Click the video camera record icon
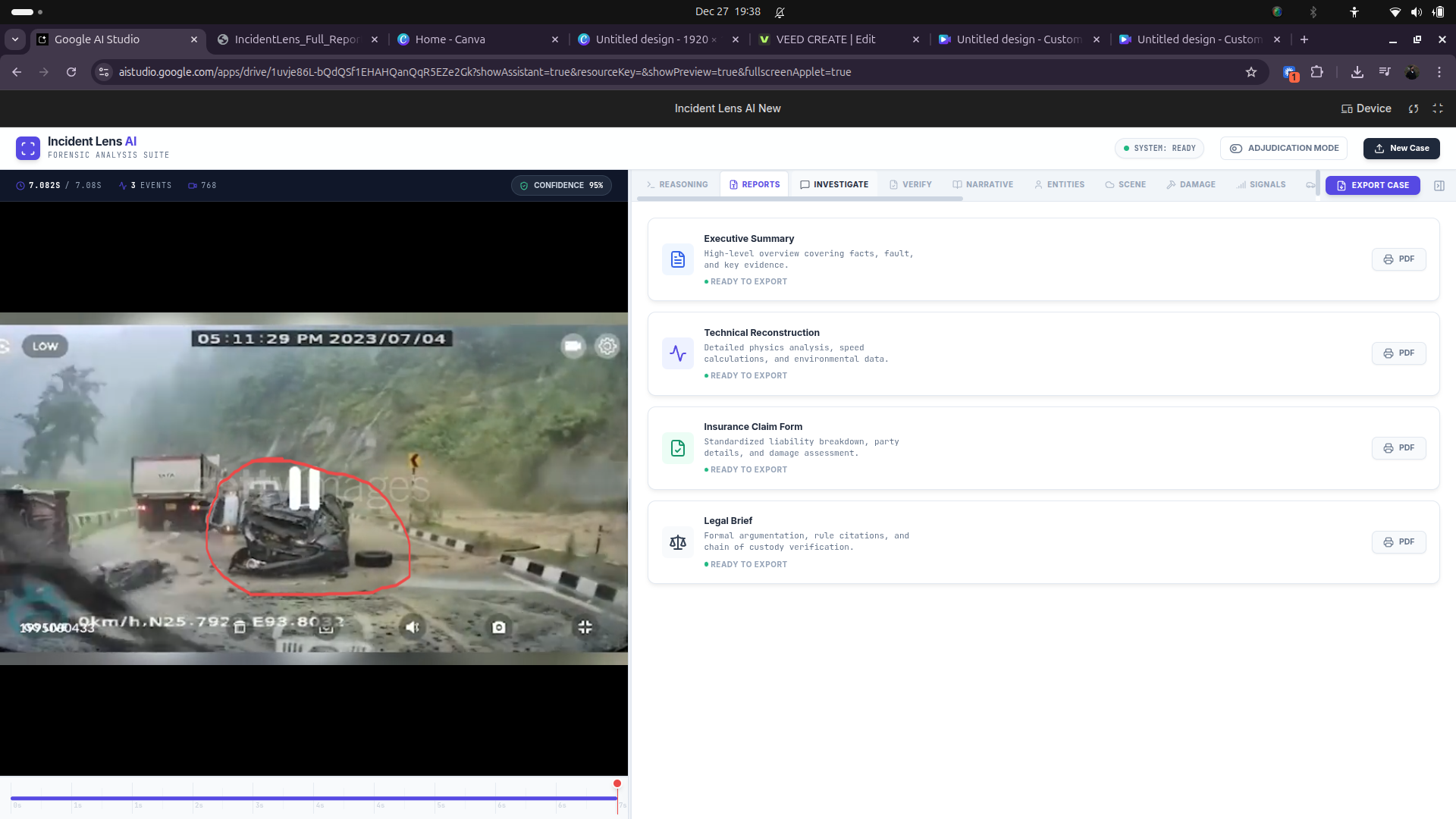This screenshot has width=1456, height=819. (573, 347)
